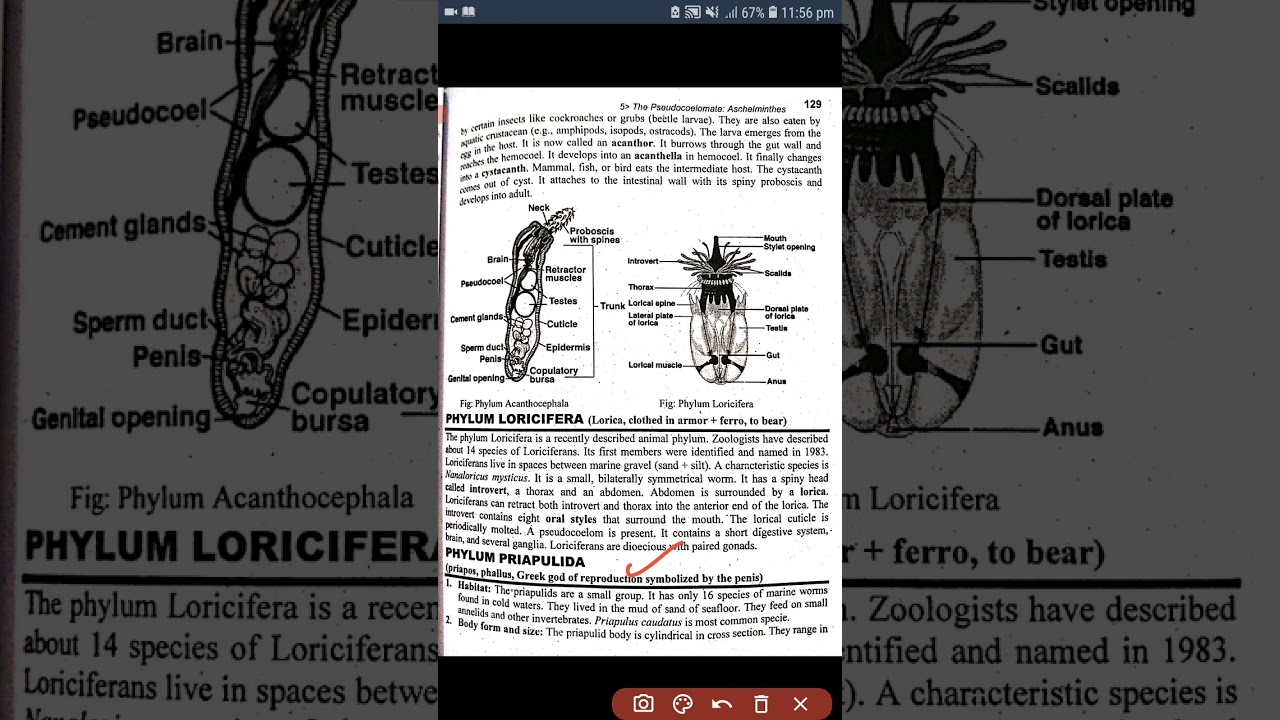Click the 'Fig: Phylum Acanthocephala' caption in center page

pos(514,404)
